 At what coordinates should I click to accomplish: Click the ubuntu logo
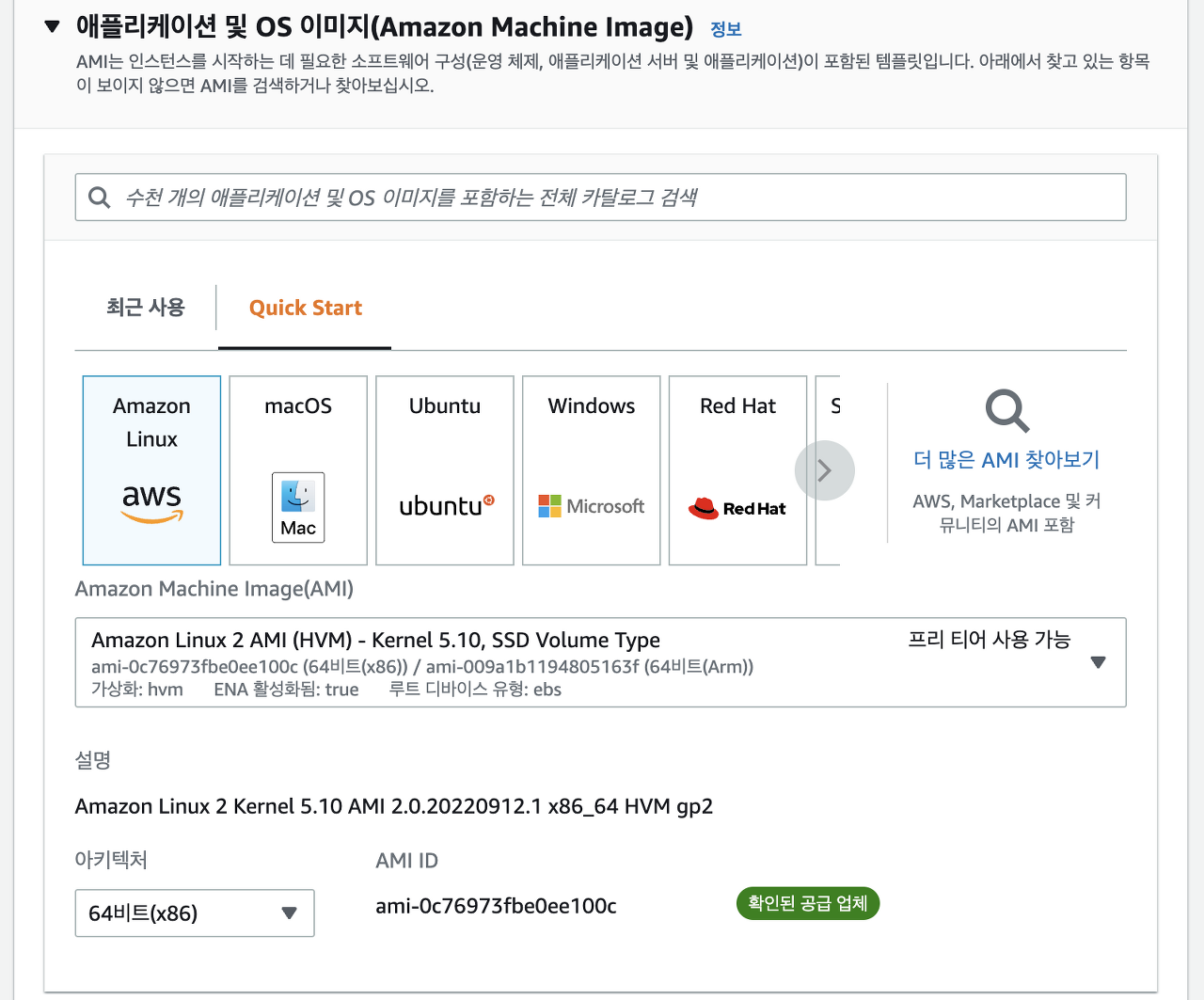[x=446, y=506]
